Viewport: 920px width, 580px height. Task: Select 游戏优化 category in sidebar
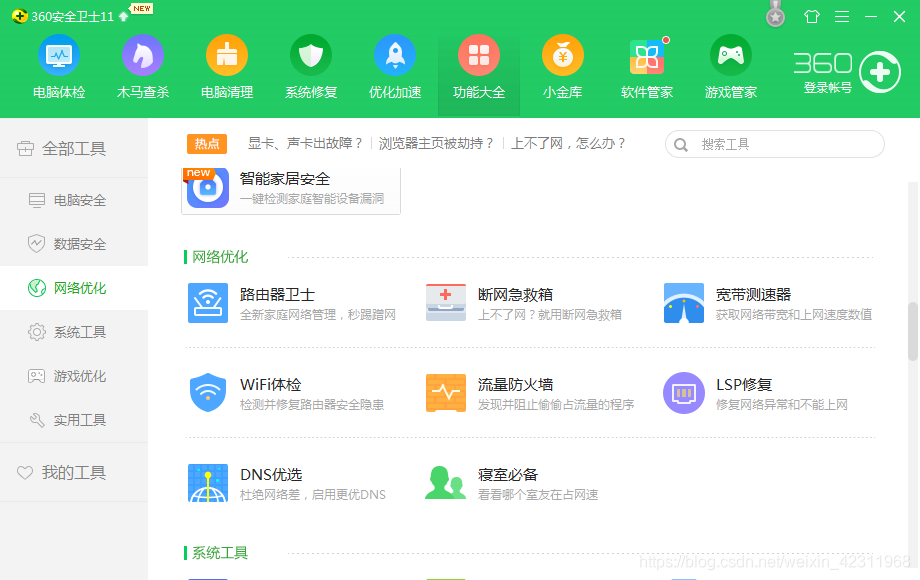tap(74, 376)
